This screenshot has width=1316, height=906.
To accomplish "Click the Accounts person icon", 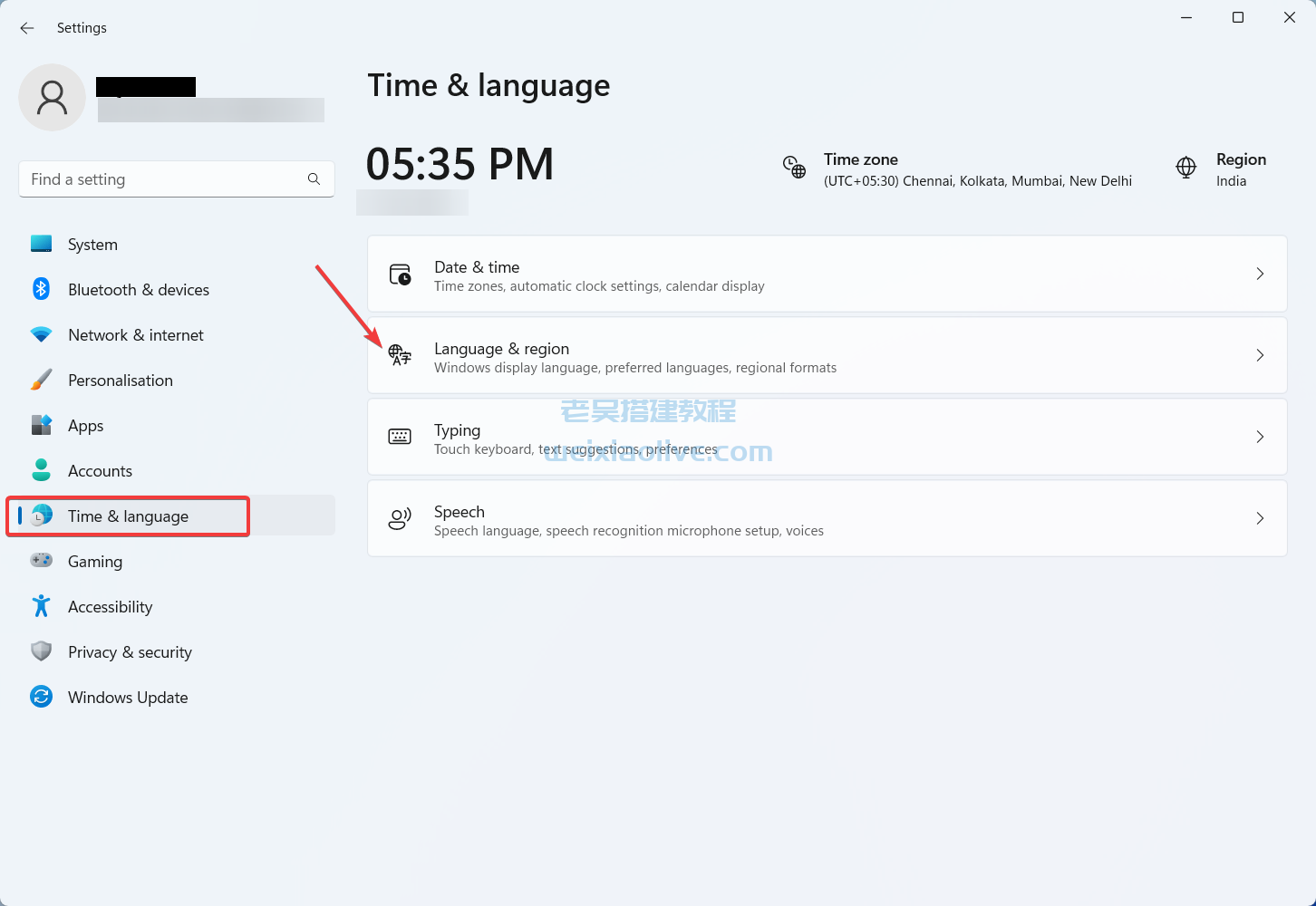I will pyautogui.click(x=41, y=470).
